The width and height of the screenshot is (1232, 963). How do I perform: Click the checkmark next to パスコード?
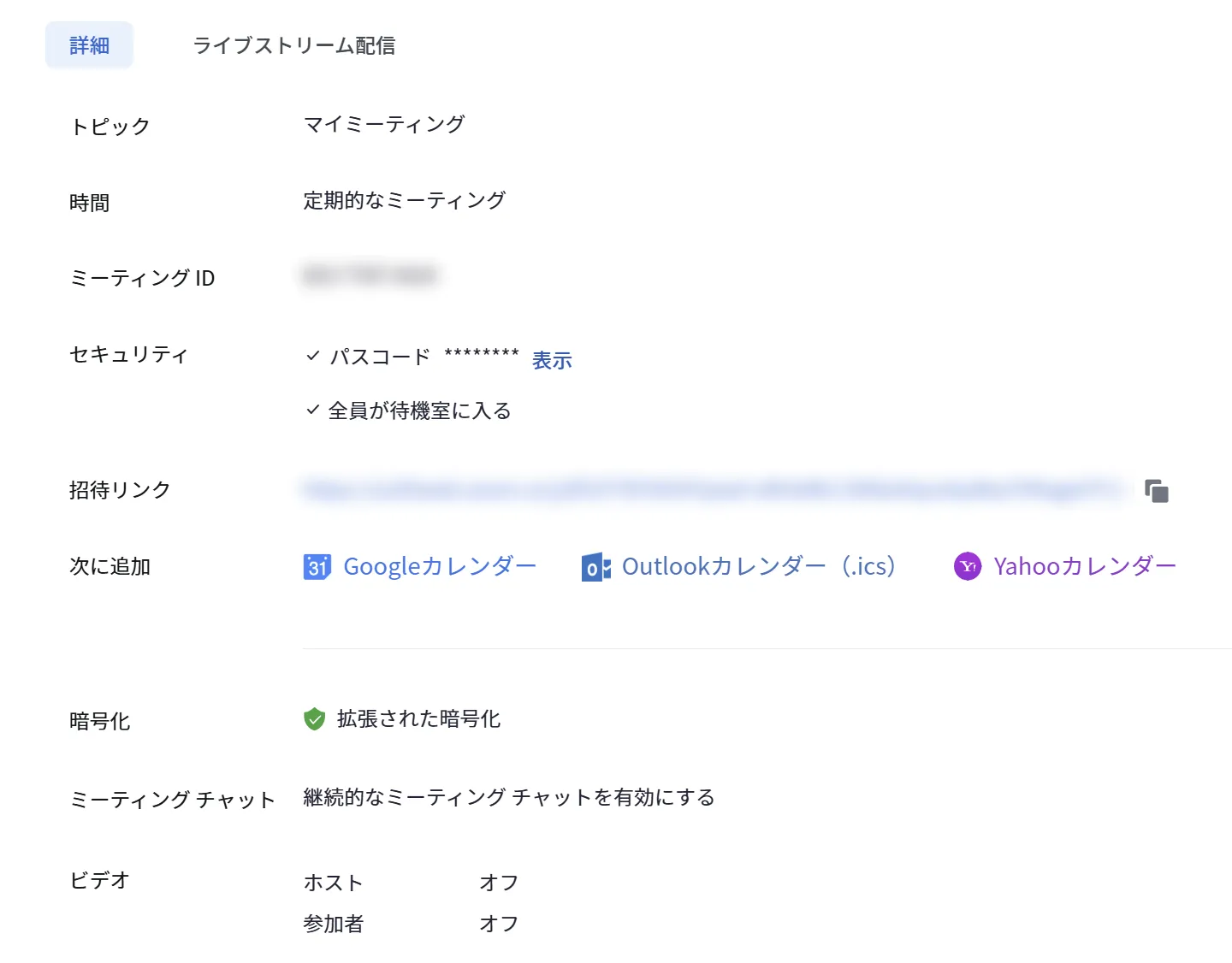point(313,356)
